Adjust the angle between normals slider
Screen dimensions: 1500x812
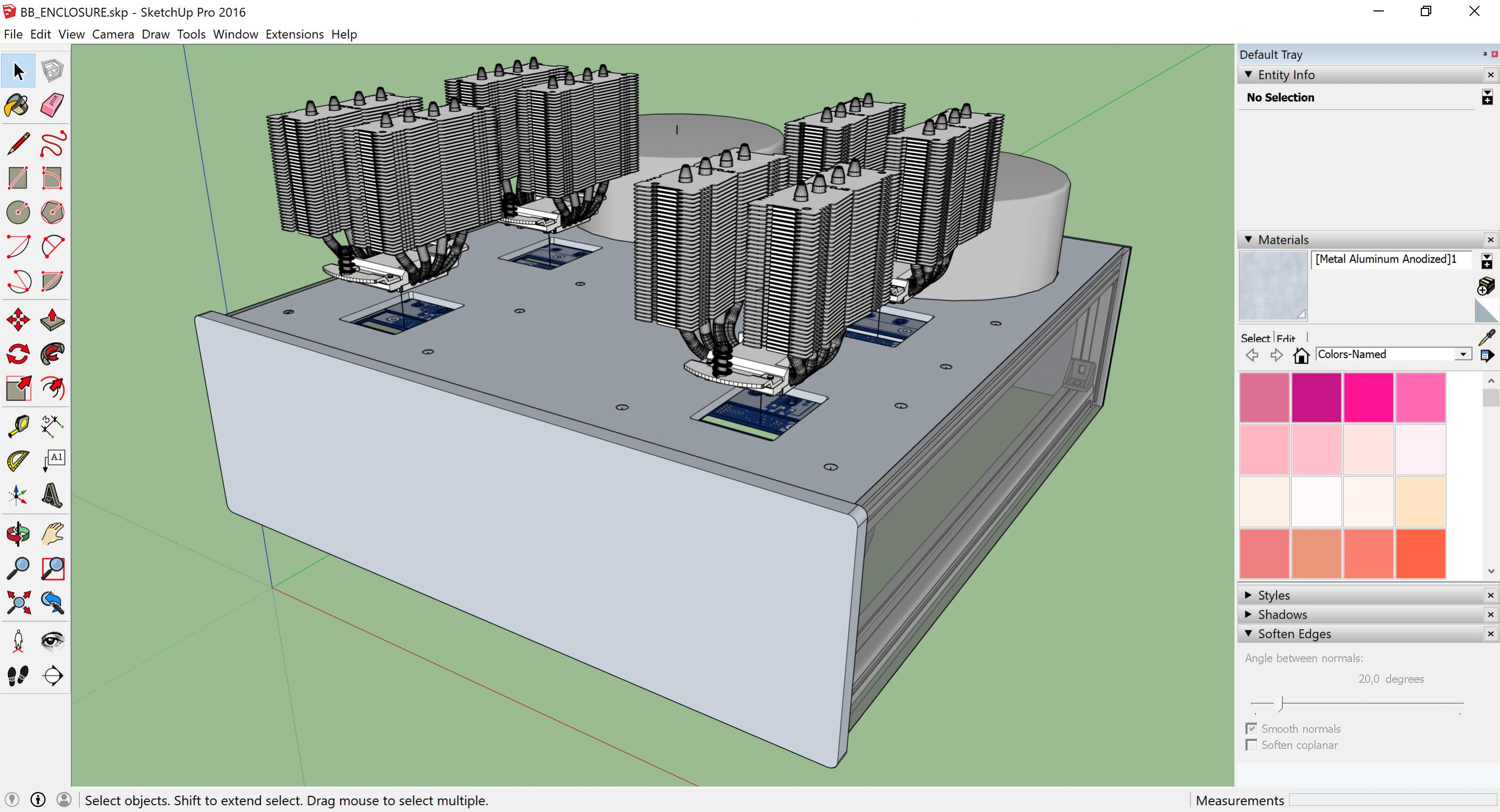pyautogui.click(x=1280, y=703)
